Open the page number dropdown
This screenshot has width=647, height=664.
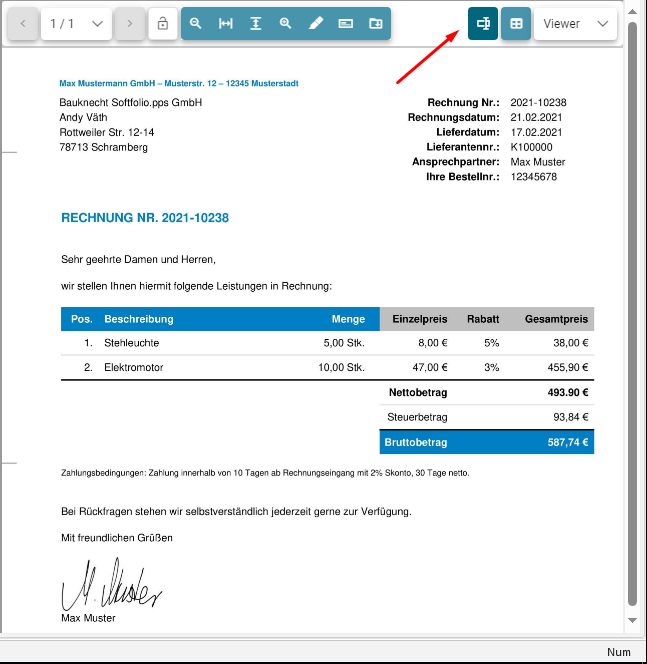[x=96, y=23]
